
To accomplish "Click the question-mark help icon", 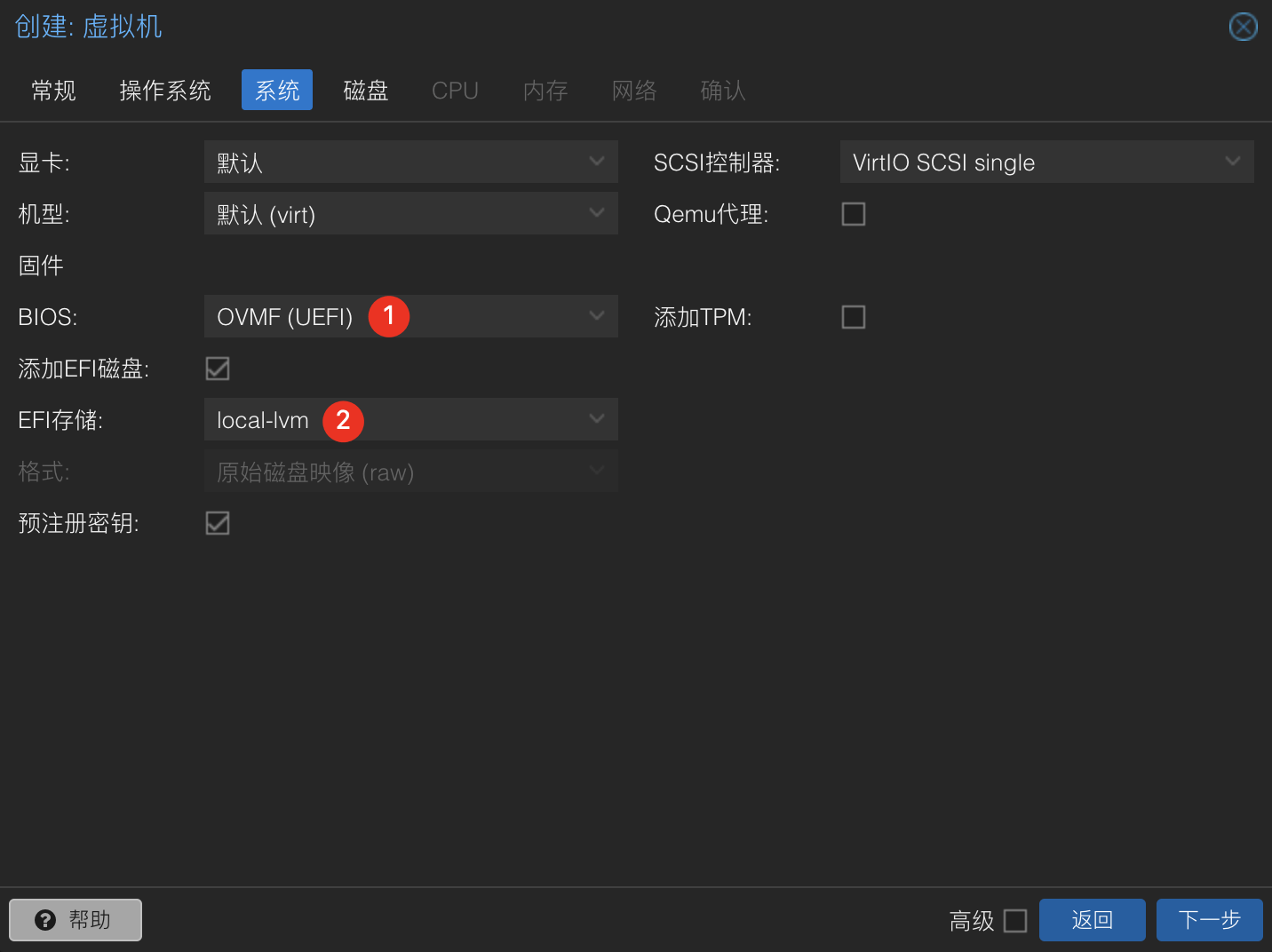I will 46,919.
